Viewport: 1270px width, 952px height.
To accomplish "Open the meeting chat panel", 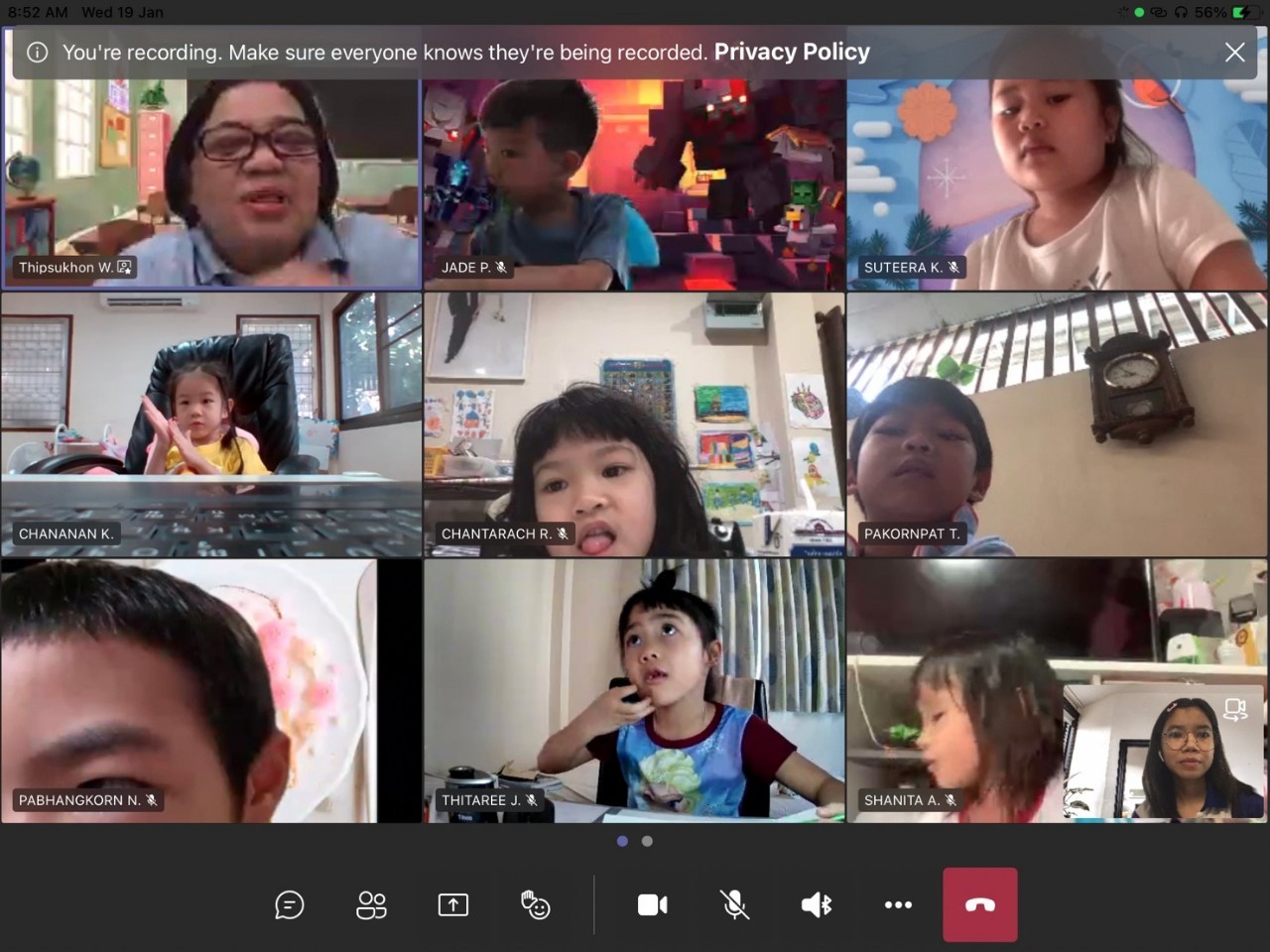I will [289, 904].
